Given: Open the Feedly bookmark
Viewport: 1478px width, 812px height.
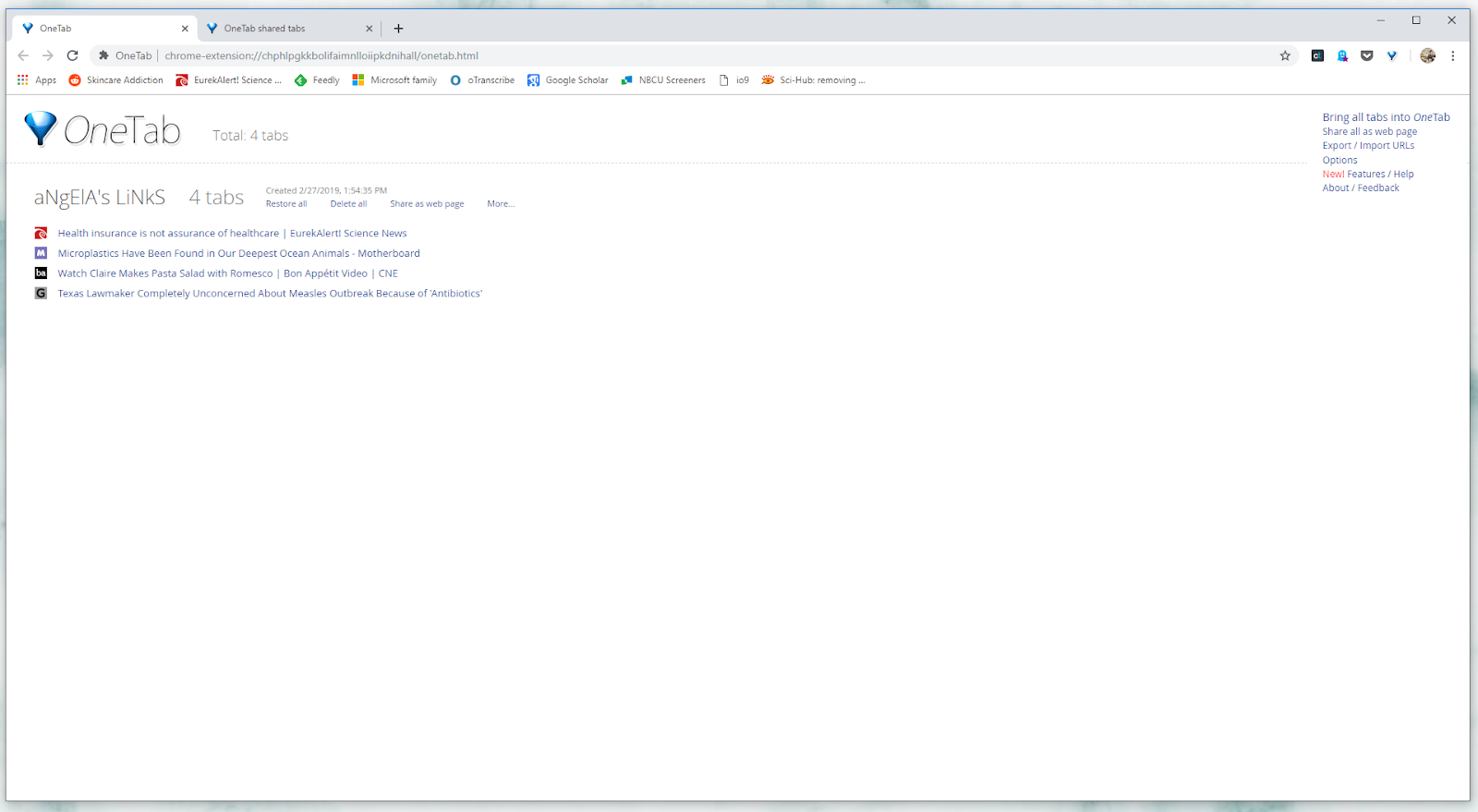Looking at the screenshot, I should 317,80.
